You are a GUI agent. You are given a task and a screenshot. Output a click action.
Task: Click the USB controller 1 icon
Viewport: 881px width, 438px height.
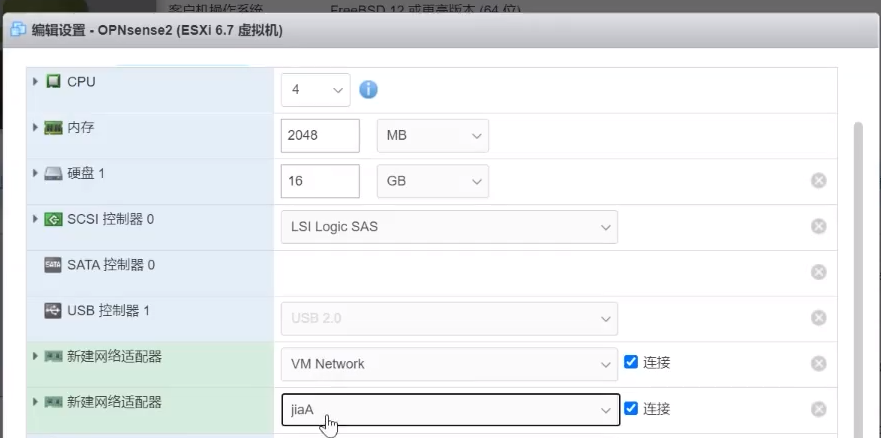53,311
